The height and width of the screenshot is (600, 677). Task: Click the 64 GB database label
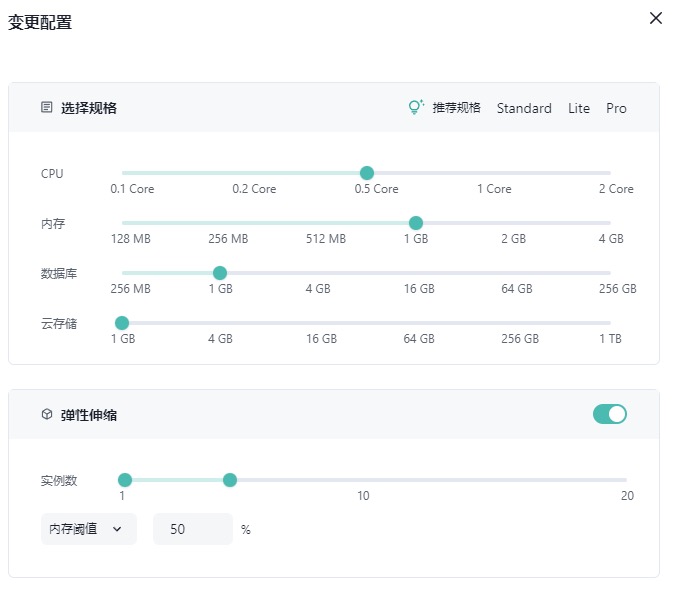(517, 289)
